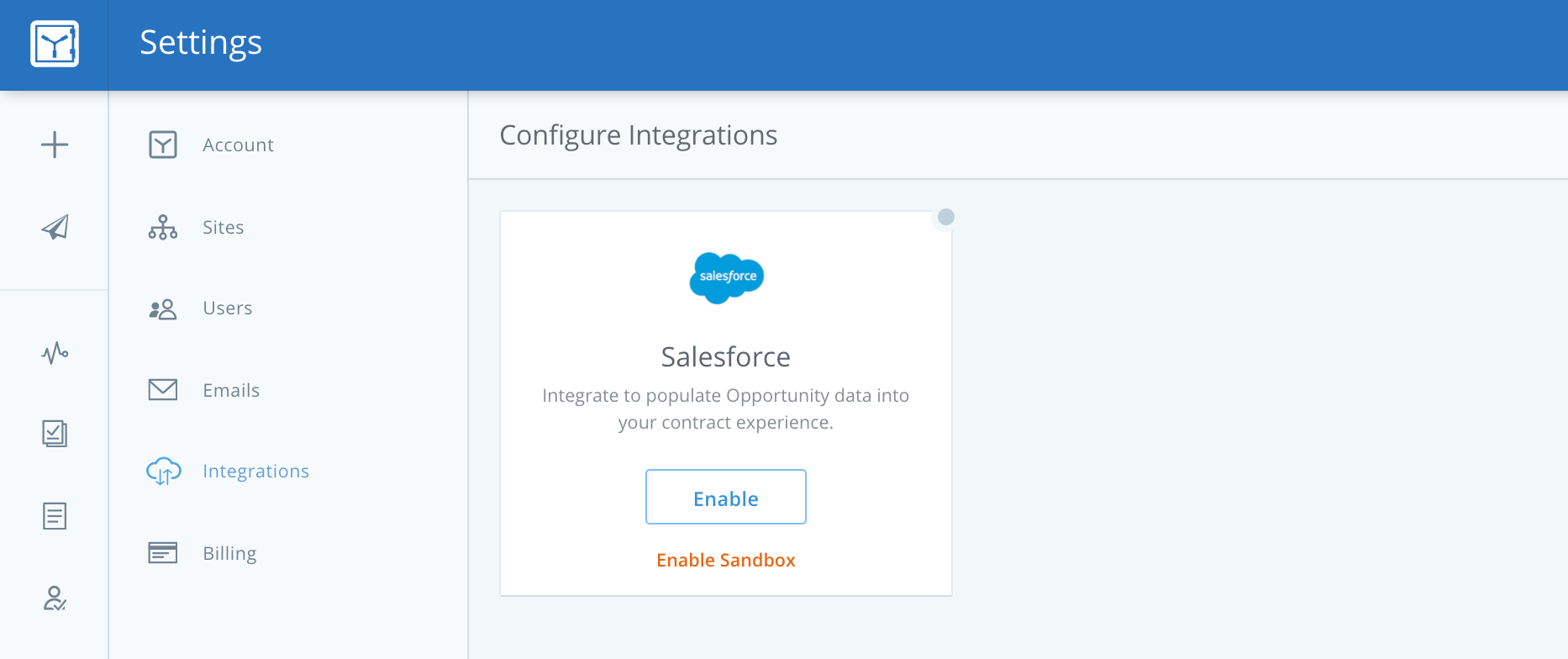This screenshot has height=659, width=1568.
Task: Click the plus create-new icon
Action: [x=55, y=145]
